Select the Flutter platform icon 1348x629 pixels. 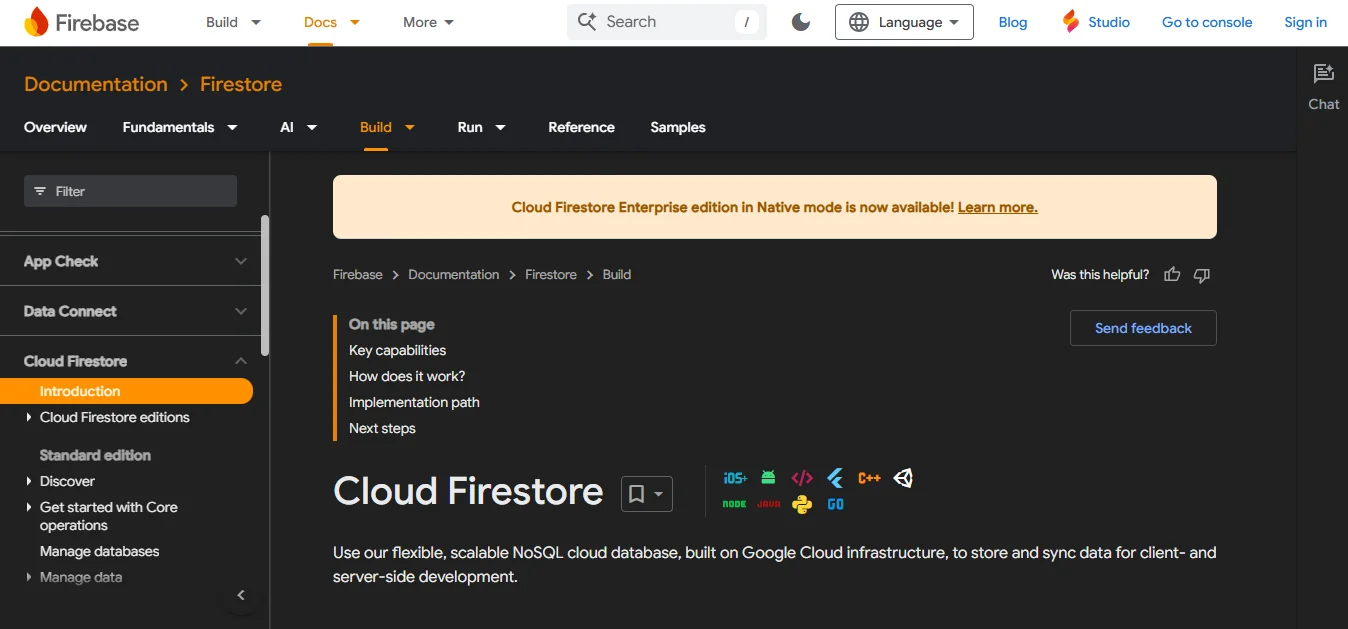pyautogui.click(x=834, y=478)
